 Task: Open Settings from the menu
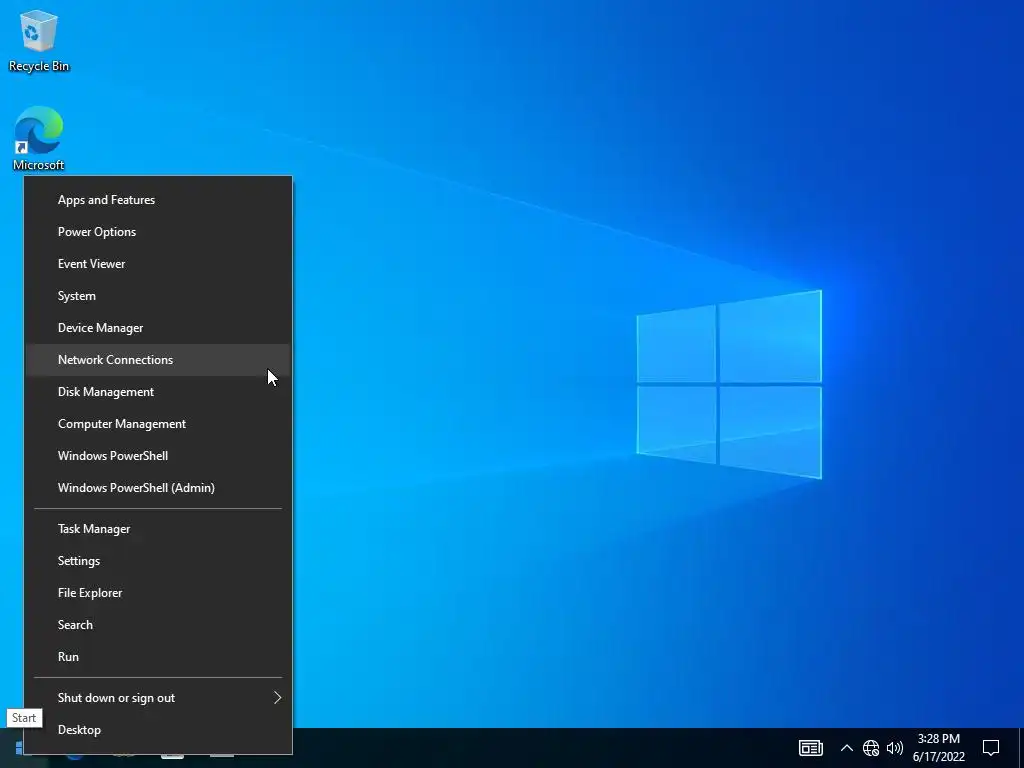click(158, 561)
